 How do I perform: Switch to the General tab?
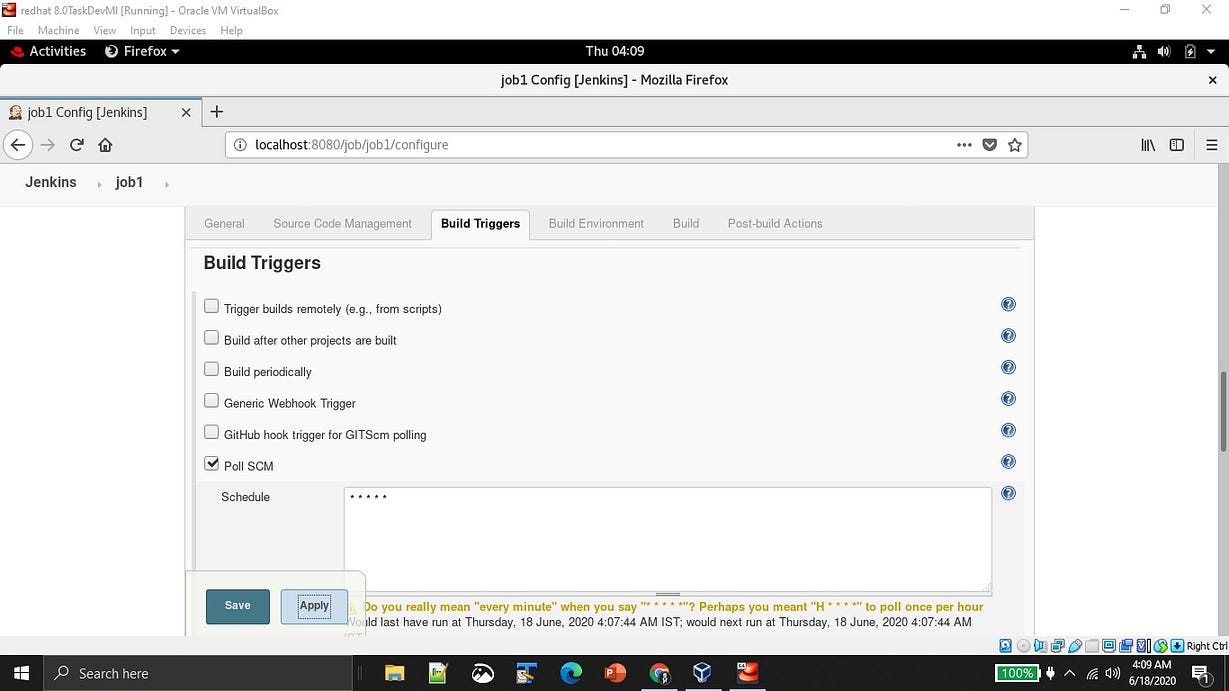[224, 224]
